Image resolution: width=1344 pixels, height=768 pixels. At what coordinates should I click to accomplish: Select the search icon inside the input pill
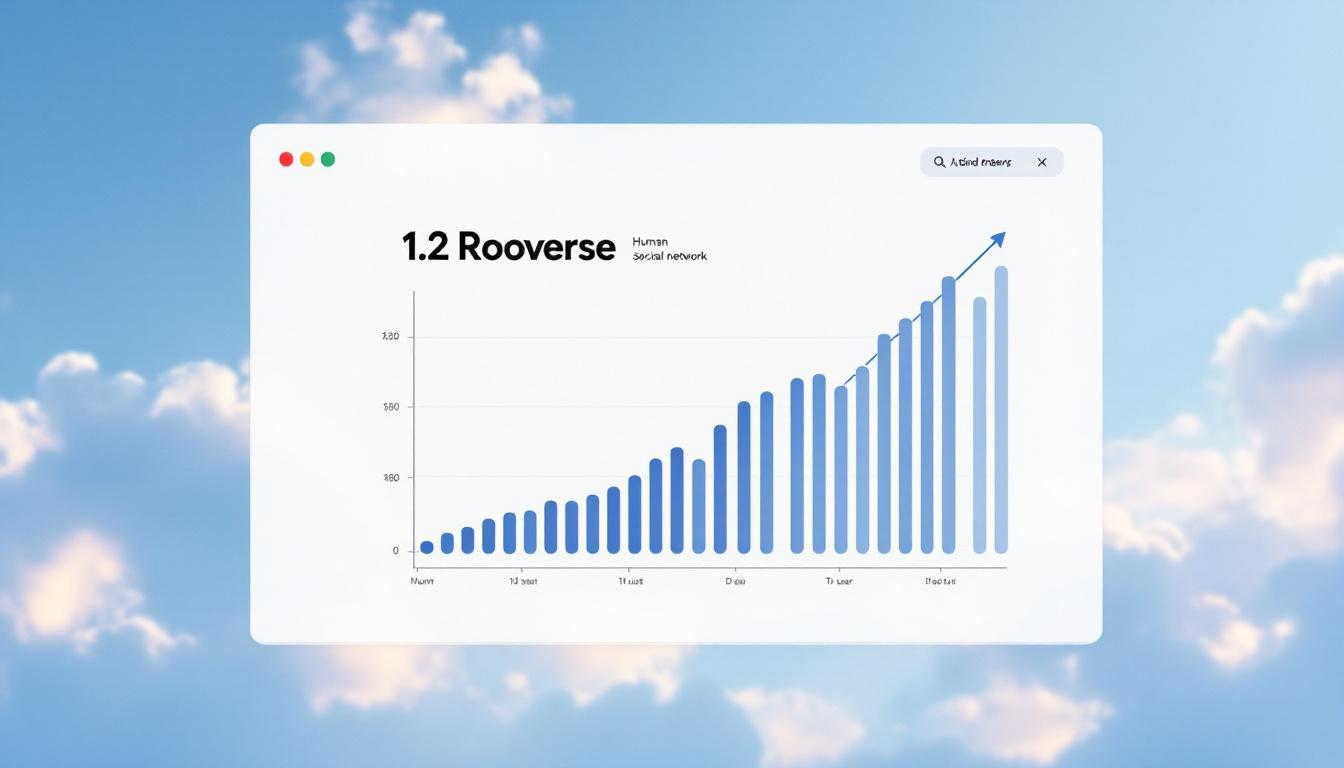click(x=938, y=161)
